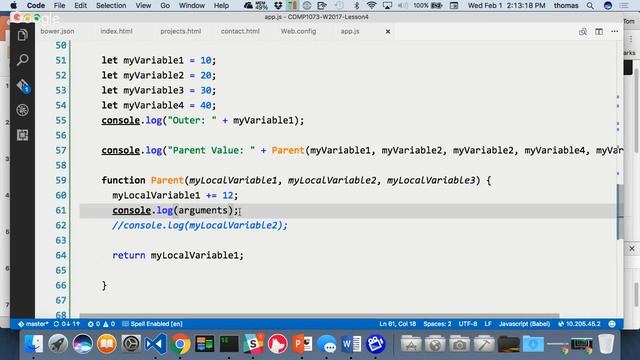Click the Parent function name on line 59
Image resolution: width=640 pixels, height=360 pixels.
(167, 180)
